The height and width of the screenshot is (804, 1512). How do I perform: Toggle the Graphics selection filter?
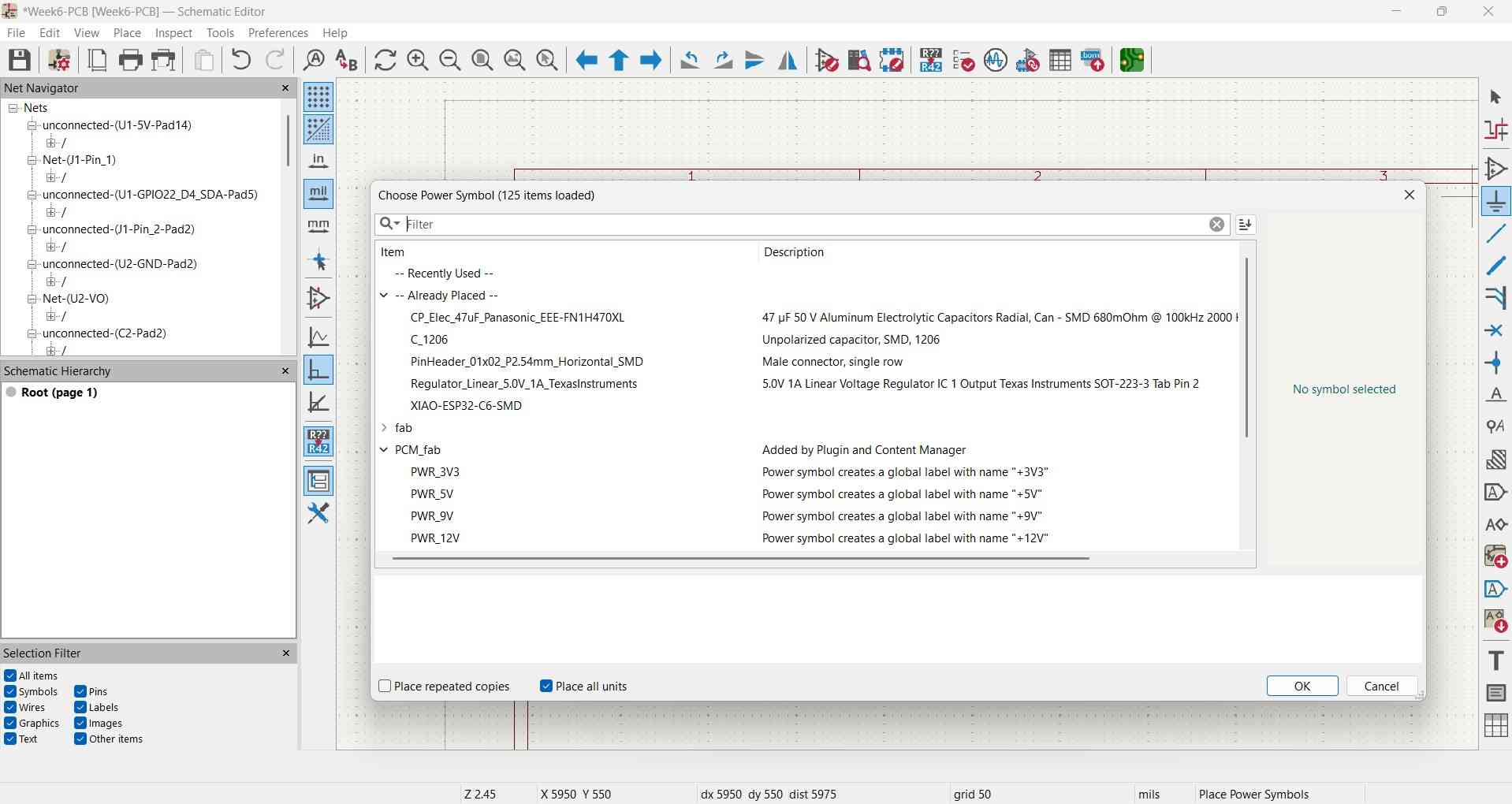point(10,723)
